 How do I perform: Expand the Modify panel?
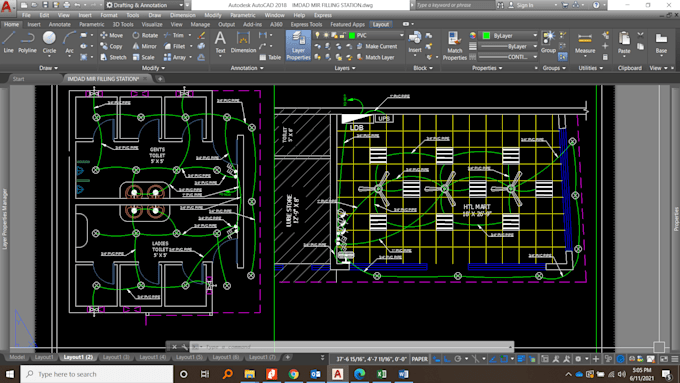click(154, 68)
